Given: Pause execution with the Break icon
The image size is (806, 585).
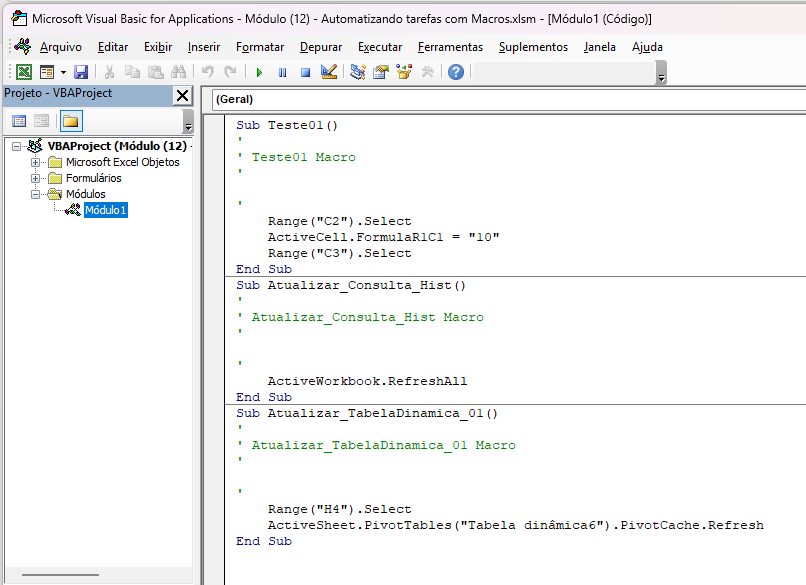Looking at the screenshot, I should tap(282, 72).
